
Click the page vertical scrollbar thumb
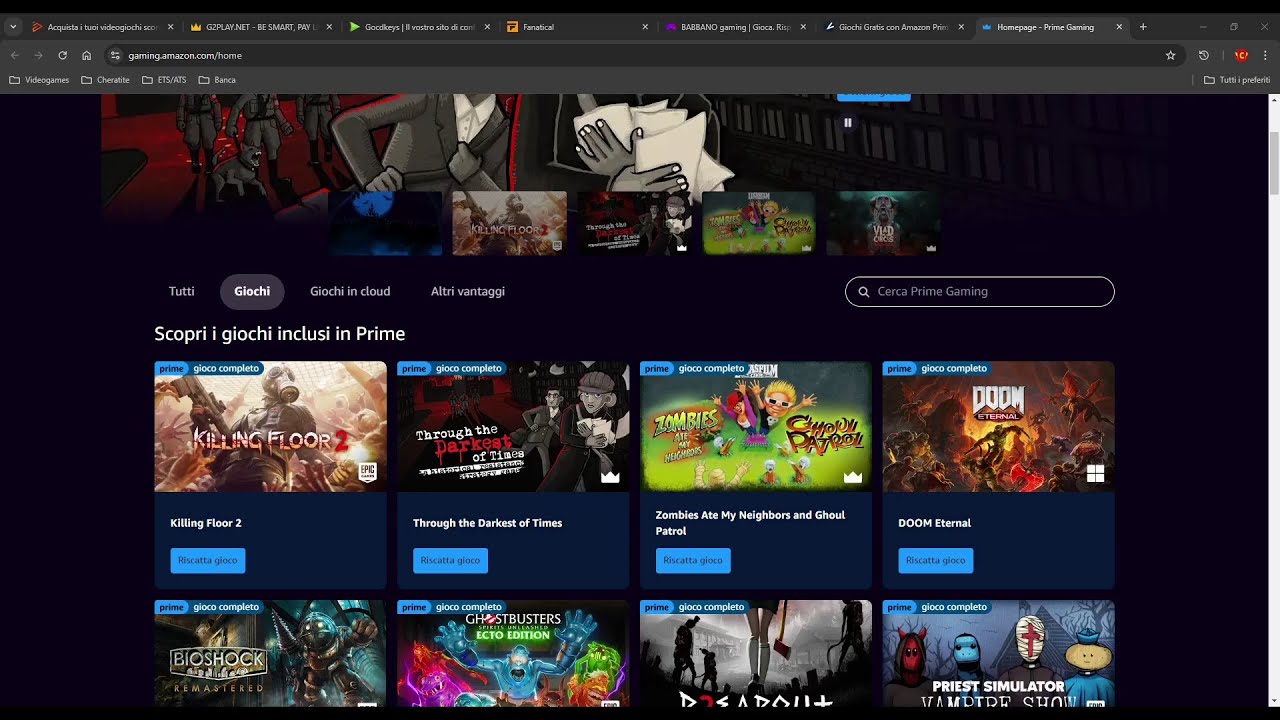pos(1274,162)
